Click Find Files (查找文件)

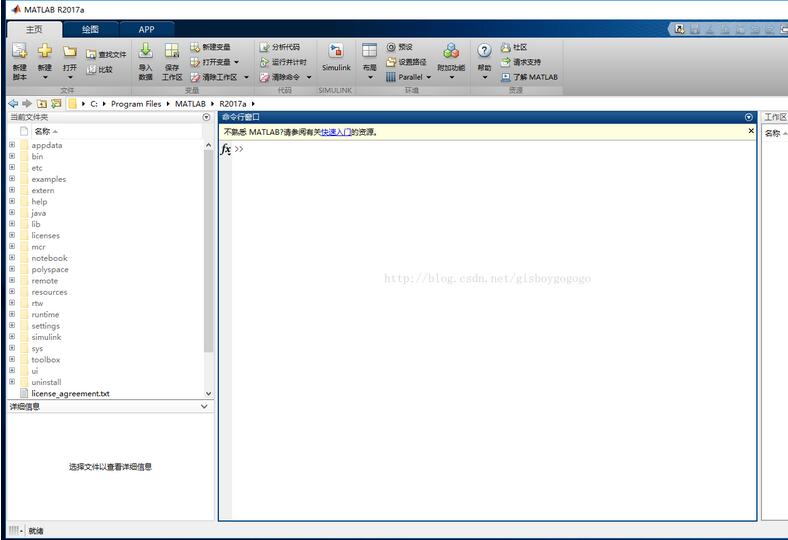(107, 54)
